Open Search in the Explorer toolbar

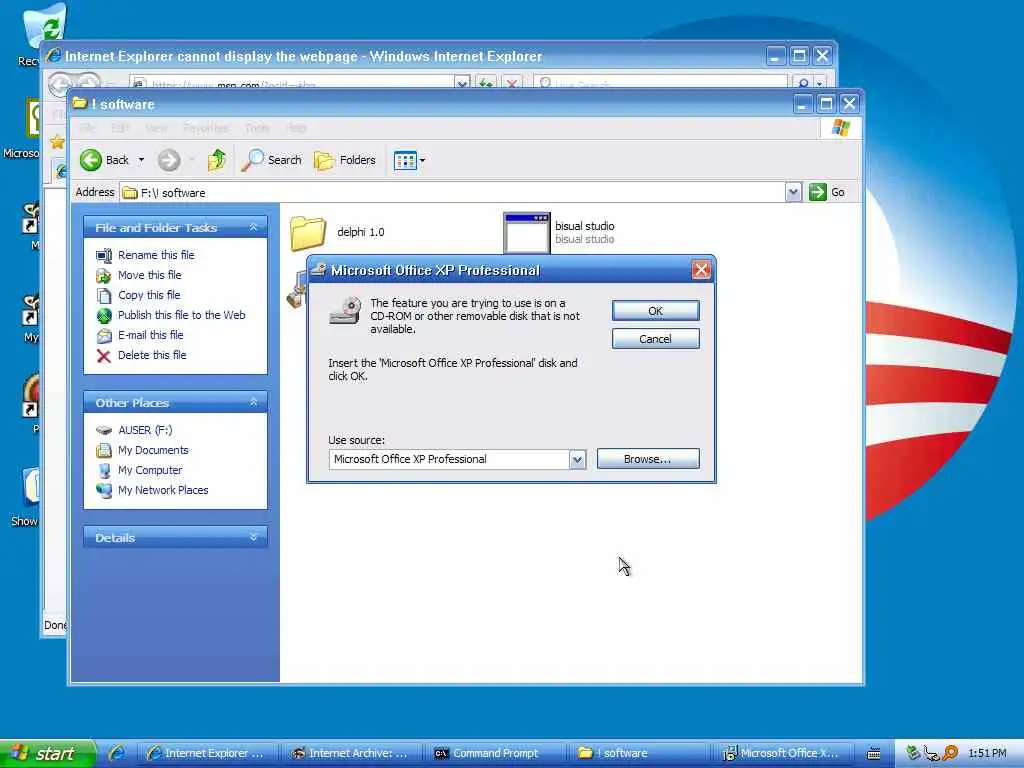click(x=271, y=160)
